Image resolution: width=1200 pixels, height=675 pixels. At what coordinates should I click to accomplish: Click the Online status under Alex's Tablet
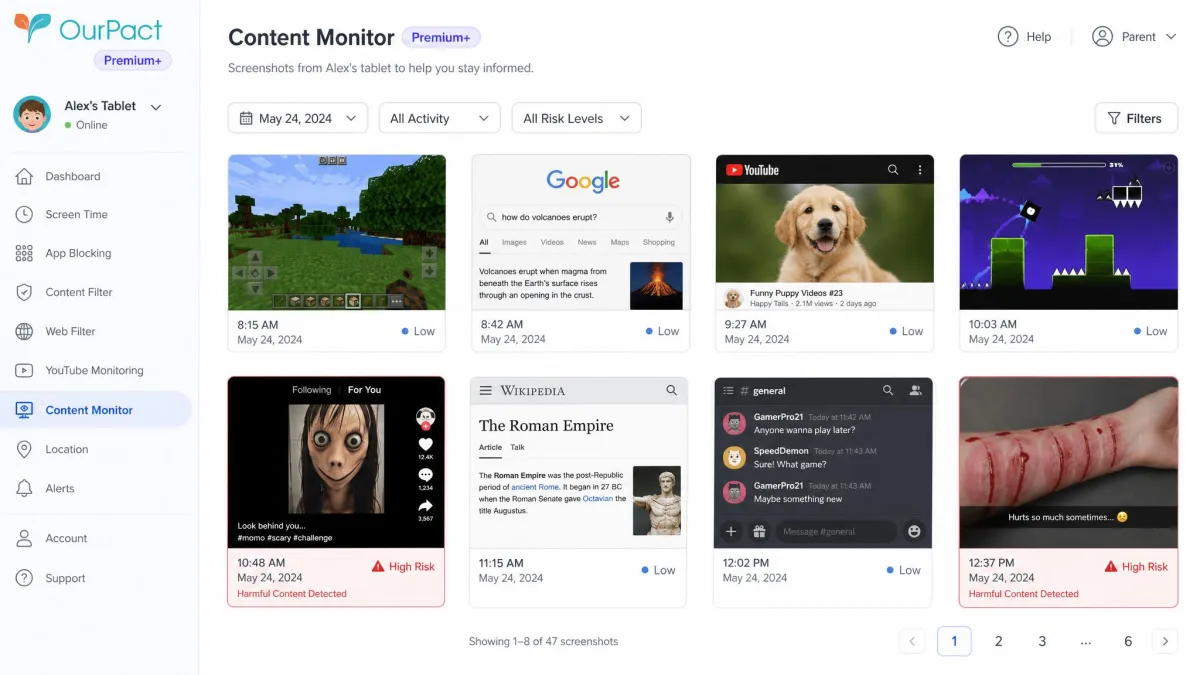point(86,125)
